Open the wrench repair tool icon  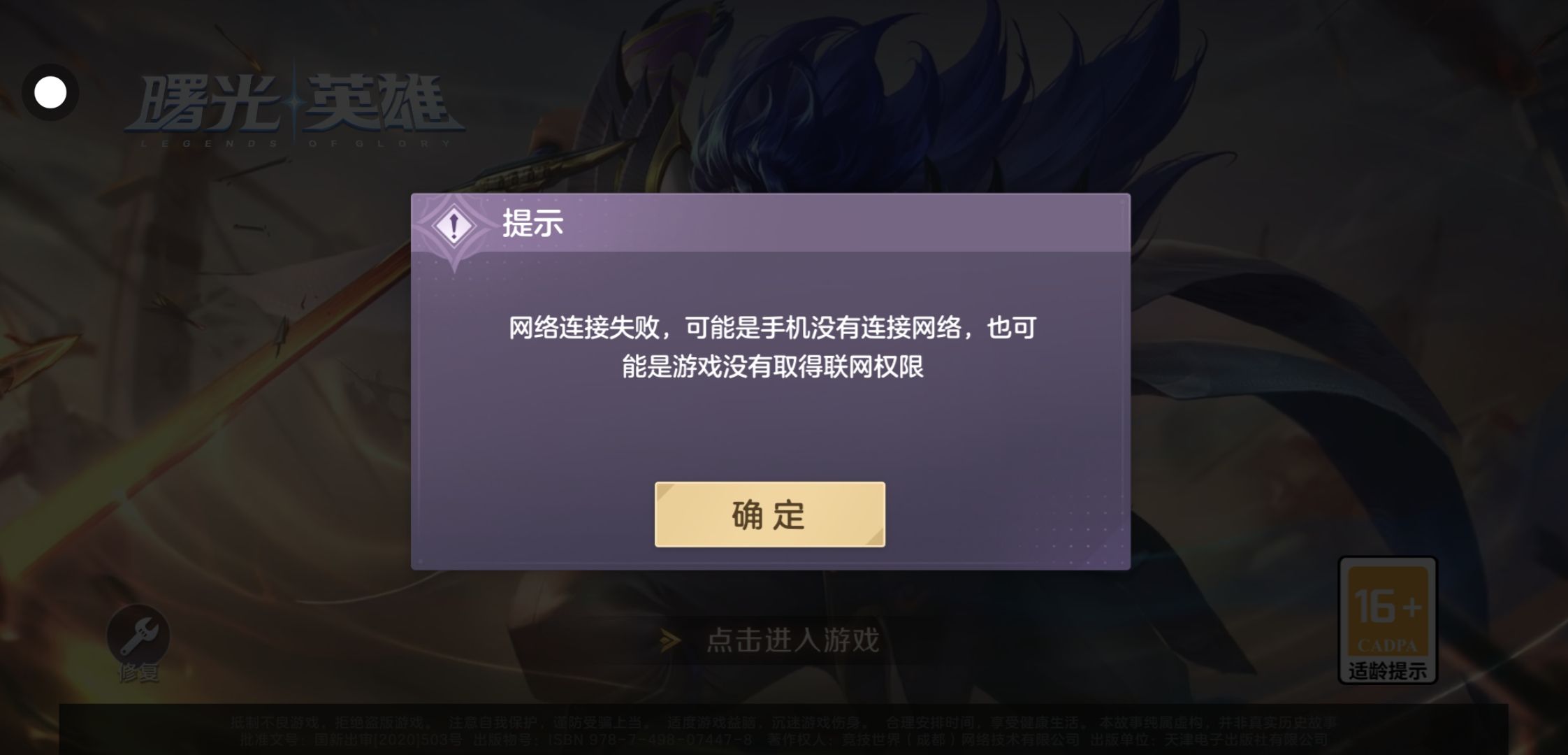tap(138, 635)
